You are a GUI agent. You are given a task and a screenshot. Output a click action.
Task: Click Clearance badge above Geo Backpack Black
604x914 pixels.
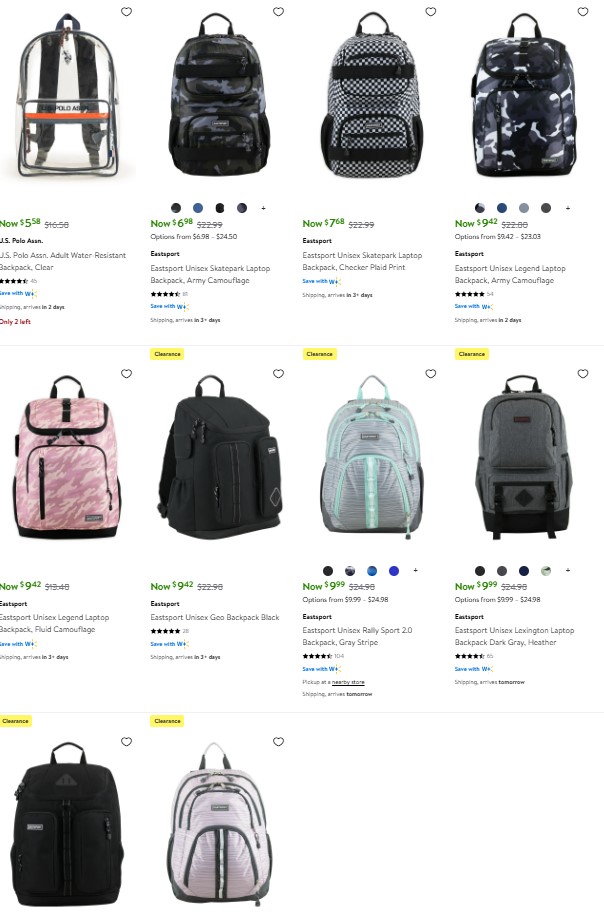click(x=167, y=354)
